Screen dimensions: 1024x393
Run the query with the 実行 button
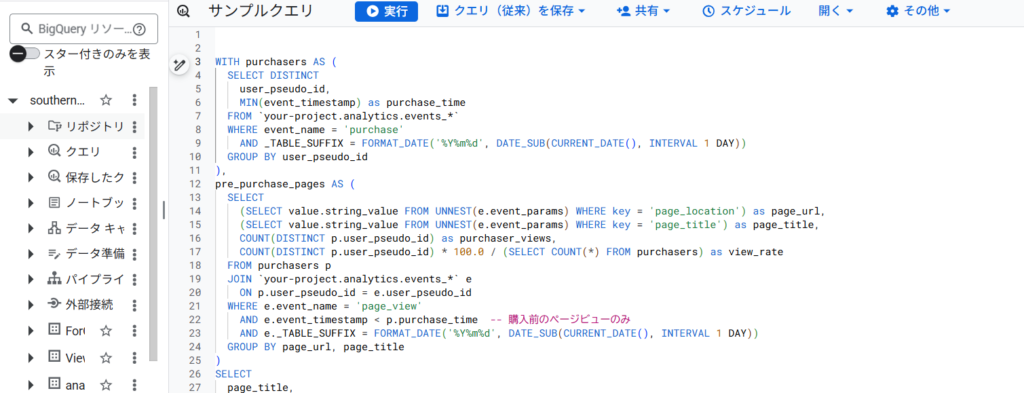(x=387, y=11)
